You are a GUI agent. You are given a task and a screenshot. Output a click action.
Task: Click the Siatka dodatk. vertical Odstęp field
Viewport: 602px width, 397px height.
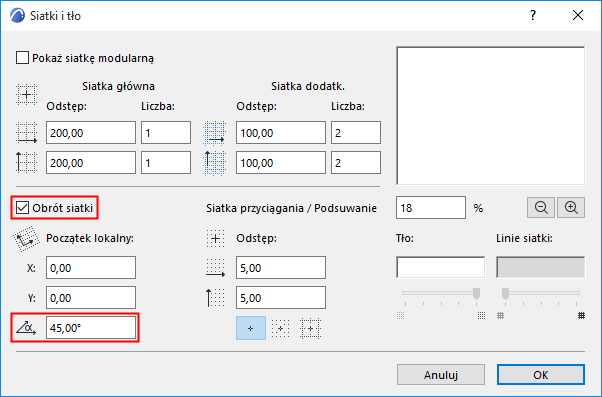tap(281, 162)
